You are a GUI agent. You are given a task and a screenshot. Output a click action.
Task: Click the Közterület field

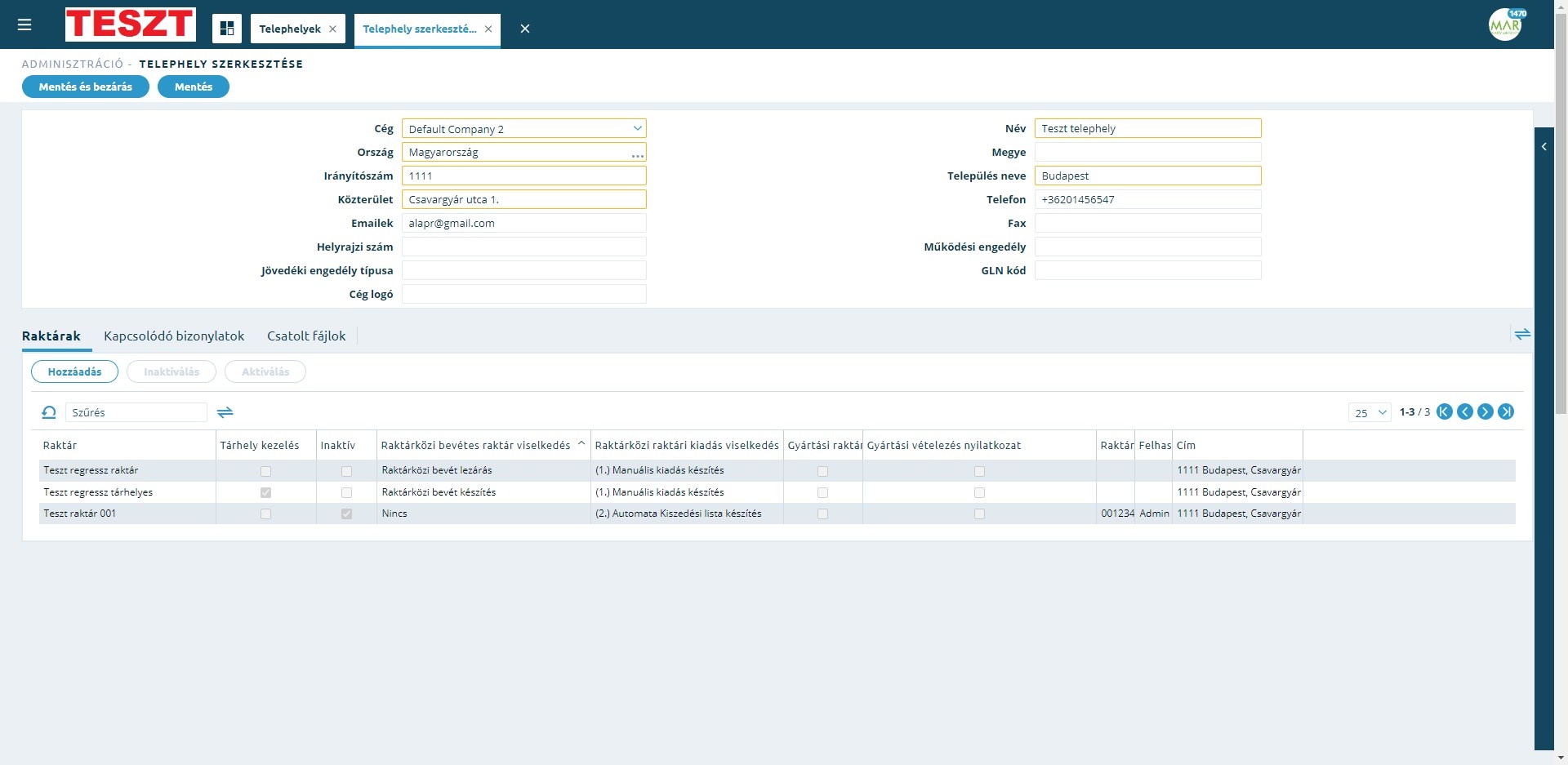tap(523, 199)
